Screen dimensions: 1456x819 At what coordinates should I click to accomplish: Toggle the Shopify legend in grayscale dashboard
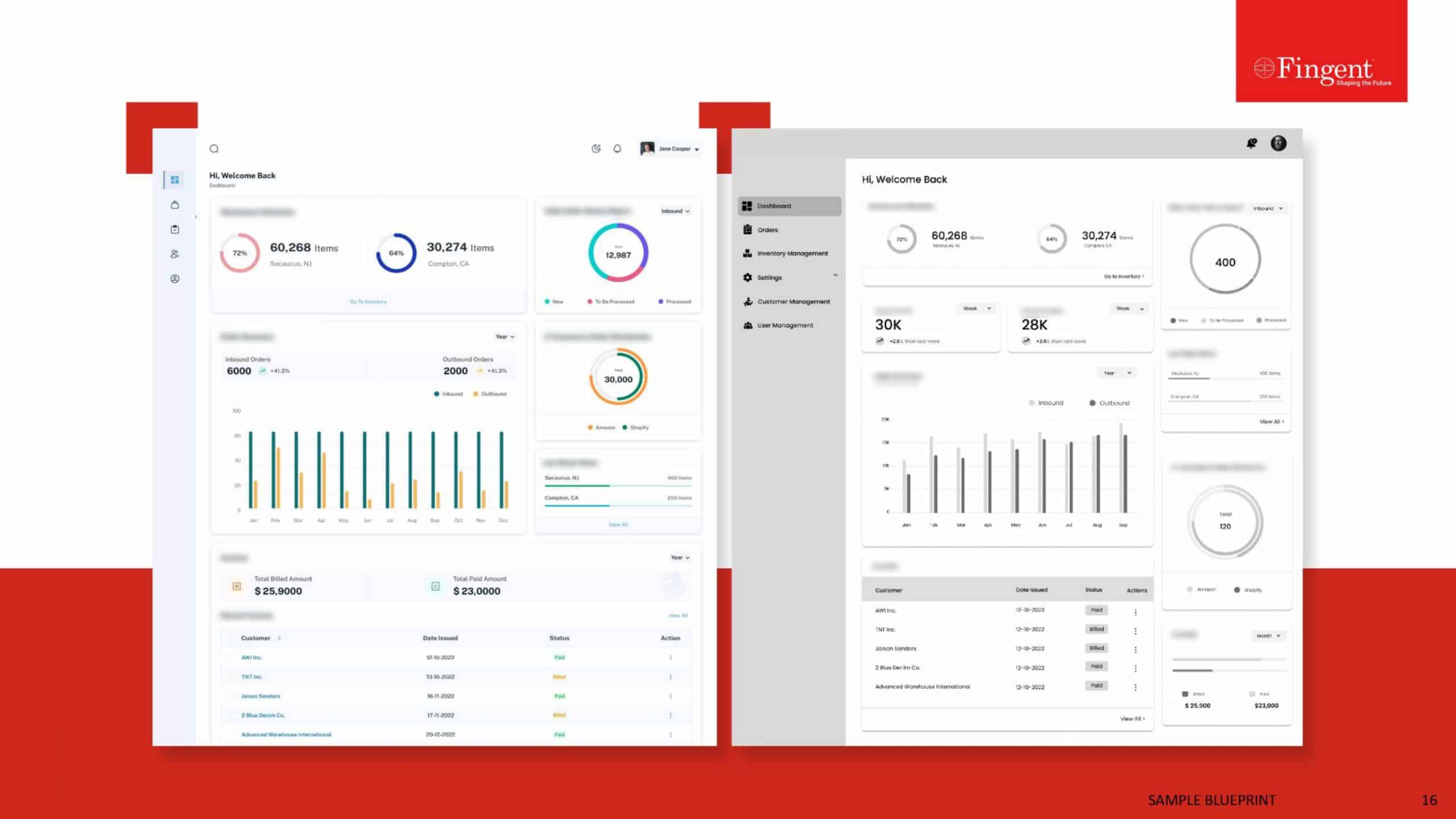click(1247, 590)
